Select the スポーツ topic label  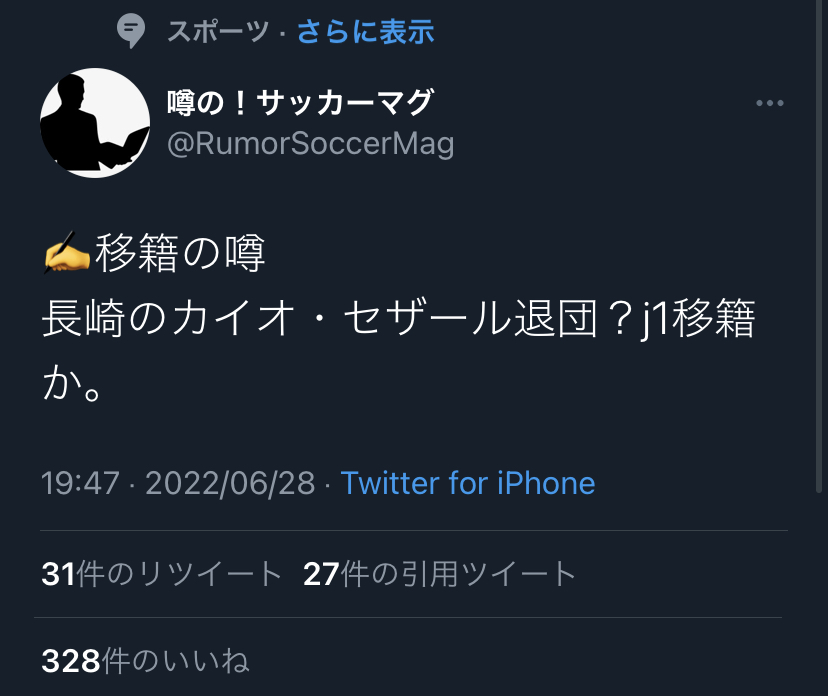click(x=218, y=31)
